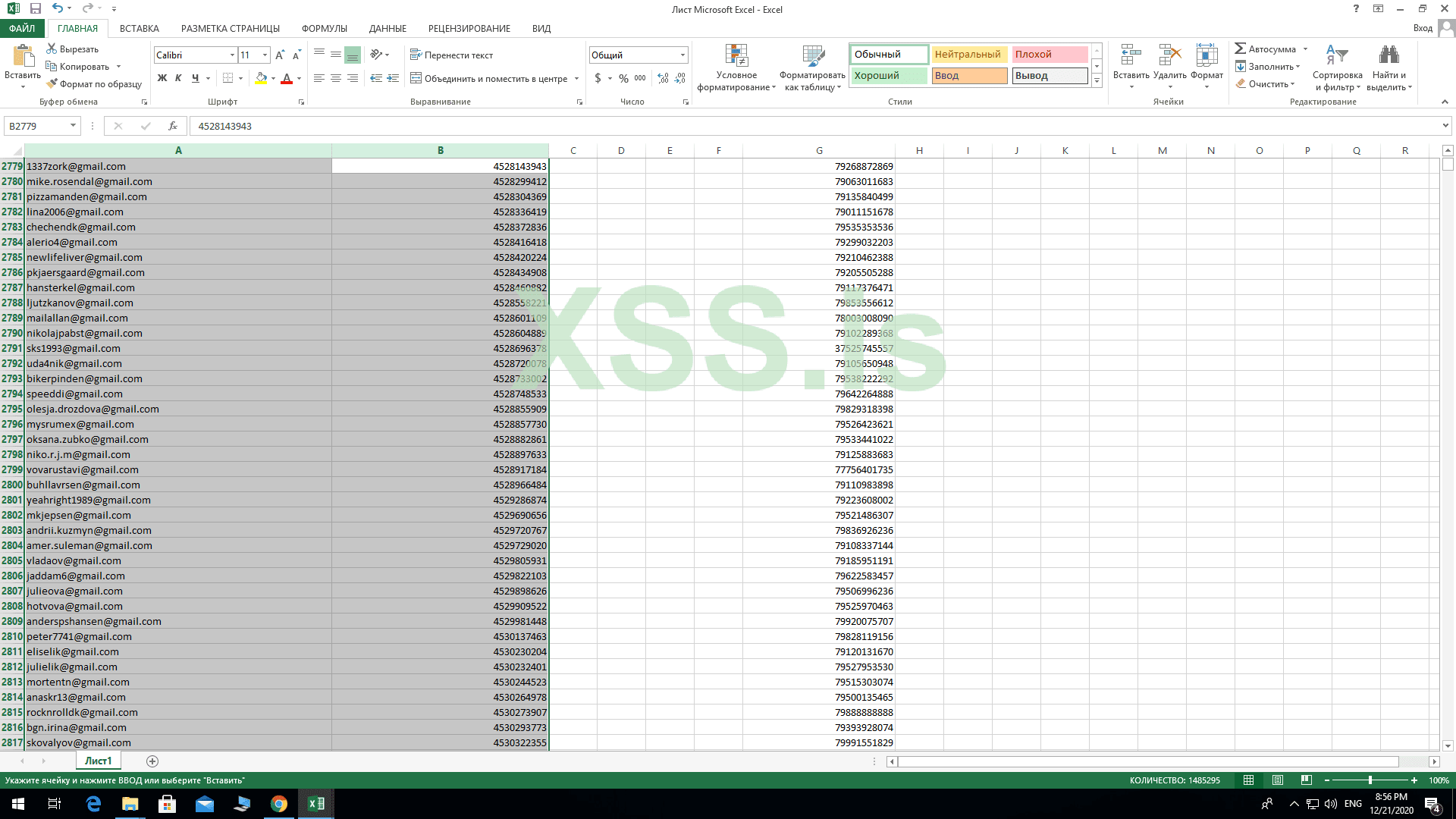Open the number format Общий dropdown
The image size is (1456, 819).
682,55
